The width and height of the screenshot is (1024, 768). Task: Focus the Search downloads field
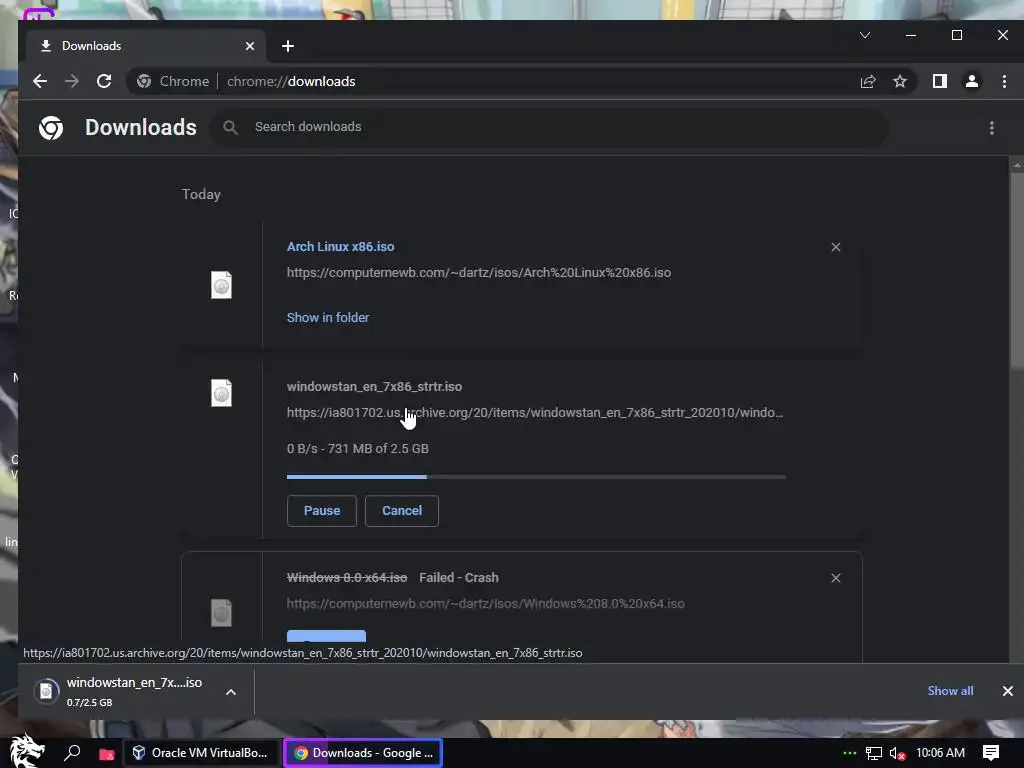[x=549, y=127]
